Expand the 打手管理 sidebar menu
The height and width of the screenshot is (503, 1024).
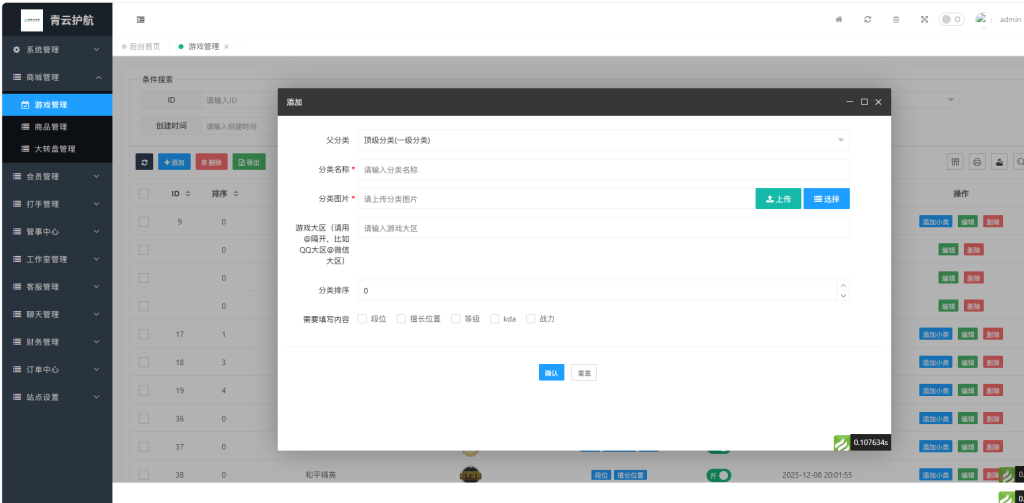click(x=56, y=204)
